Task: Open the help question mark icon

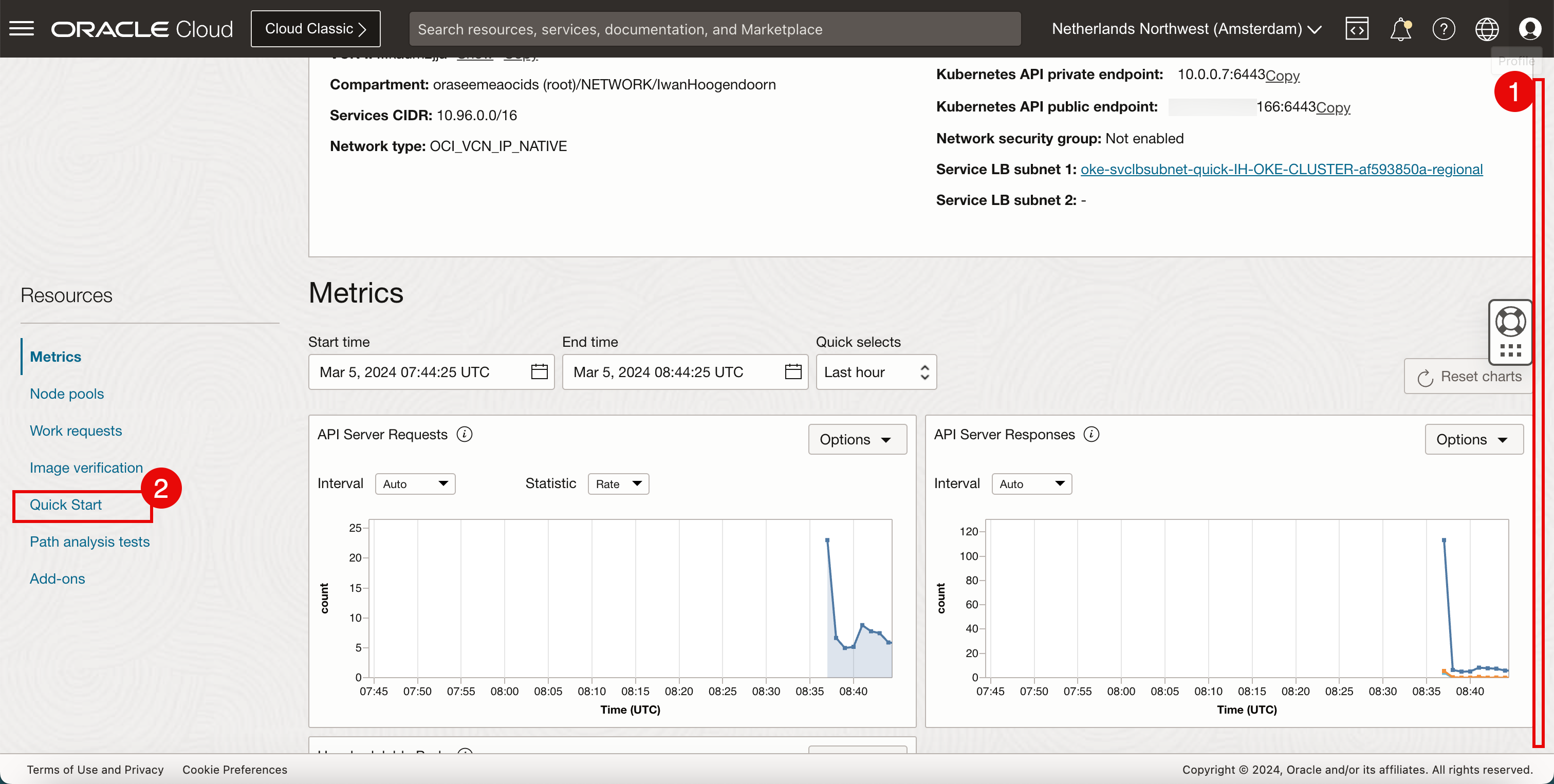Action: [x=1444, y=28]
